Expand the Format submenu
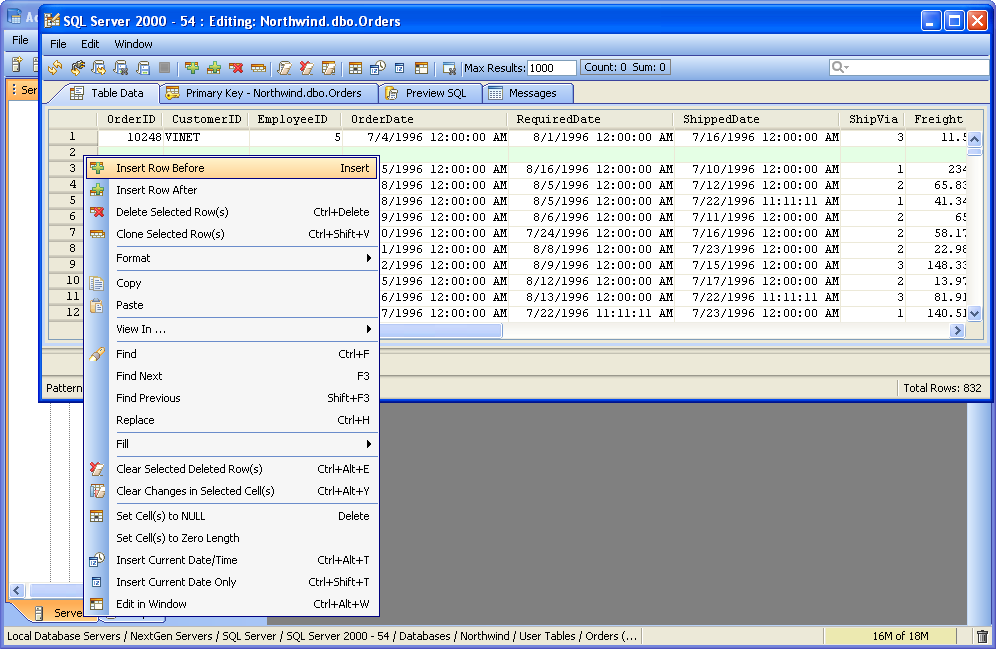Image resolution: width=996 pixels, height=649 pixels. coord(232,258)
